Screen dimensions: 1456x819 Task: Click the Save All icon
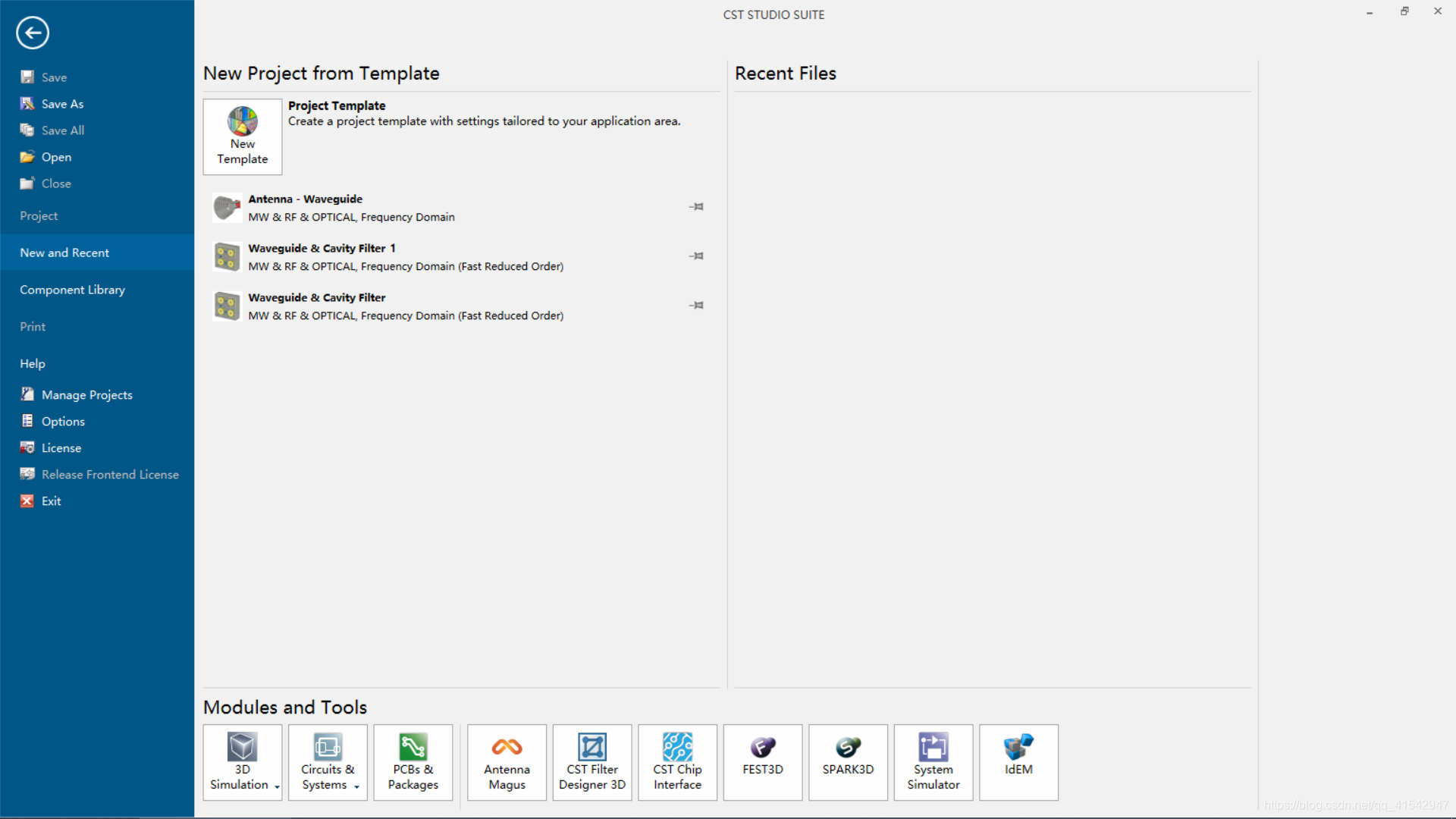pyautogui.click(x=27, y=130)
